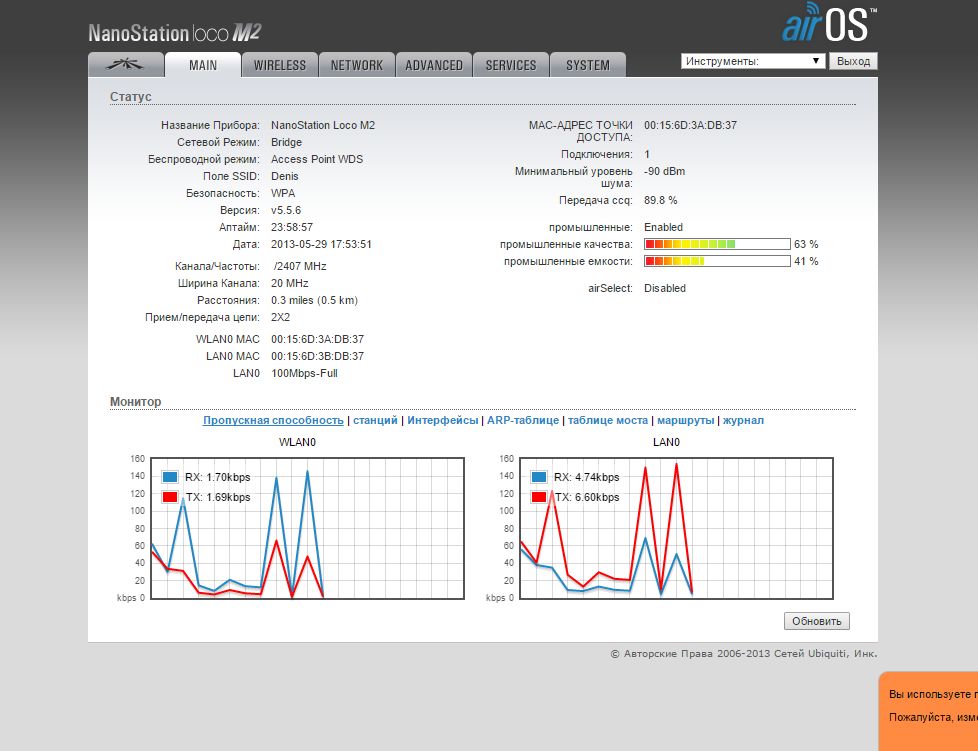The width and height of the screenshot is (978, 751).
Task: Click the red TX legend square in WLAN0 chart
Action: click(170, 497)
